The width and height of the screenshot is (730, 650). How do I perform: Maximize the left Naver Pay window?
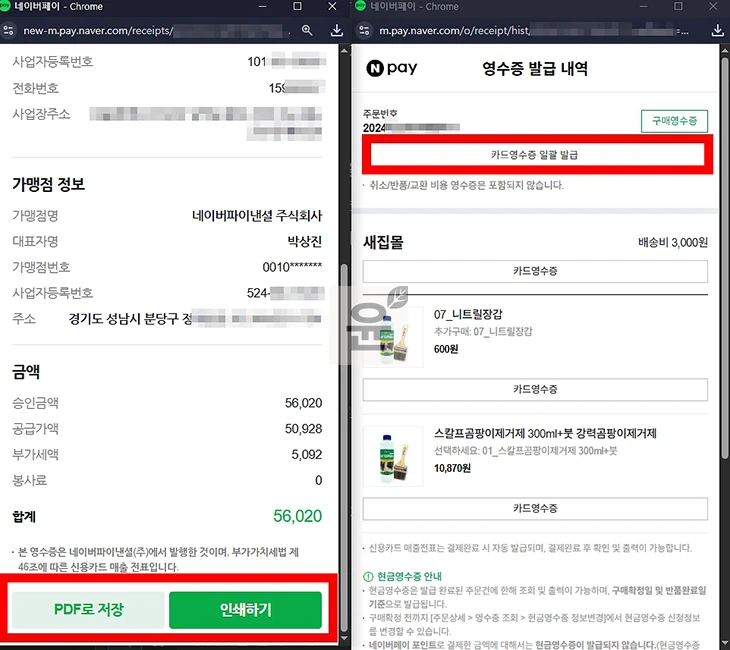(x=297, y=6)
